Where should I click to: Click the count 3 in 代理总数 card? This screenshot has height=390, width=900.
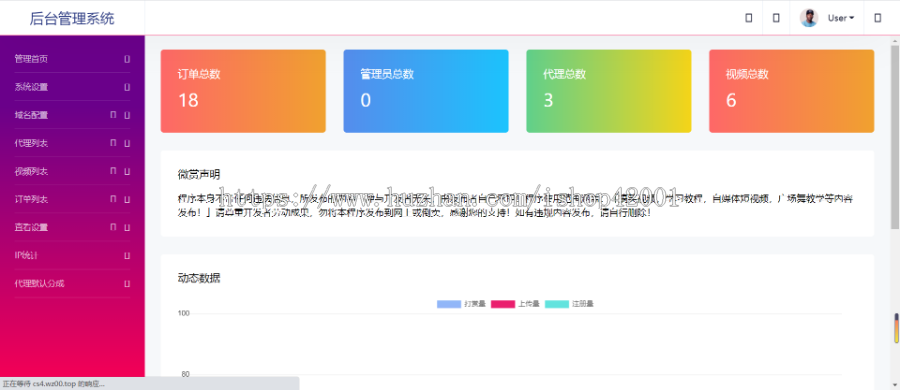(x=548, y=101)
